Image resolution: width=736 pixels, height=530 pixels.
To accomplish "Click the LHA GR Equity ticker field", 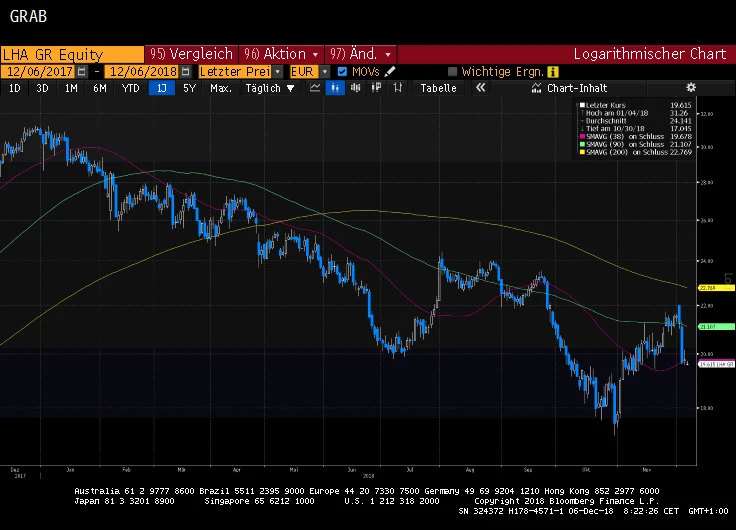I will (70, 54).
